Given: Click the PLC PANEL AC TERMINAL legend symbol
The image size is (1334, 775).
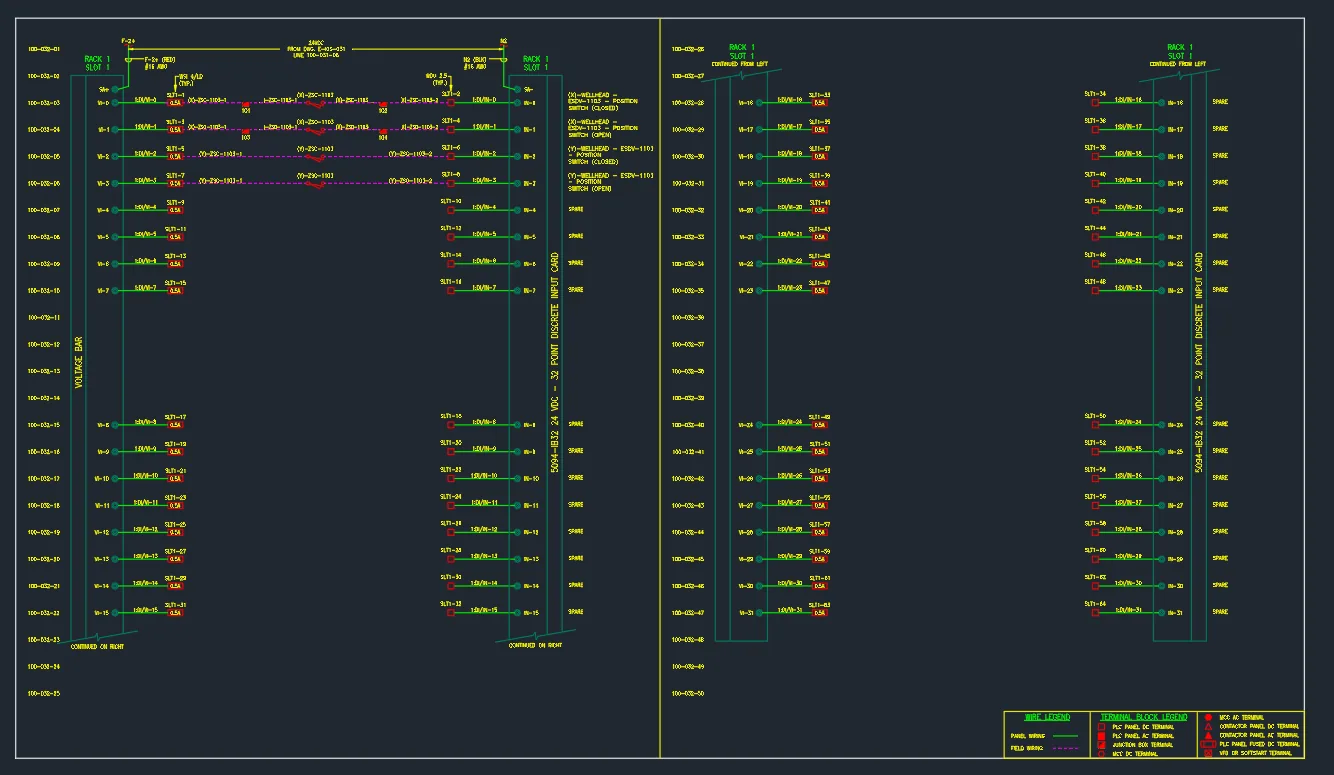Looking at the screenshot, I should pyautogui.click(x=1101, y=736).
